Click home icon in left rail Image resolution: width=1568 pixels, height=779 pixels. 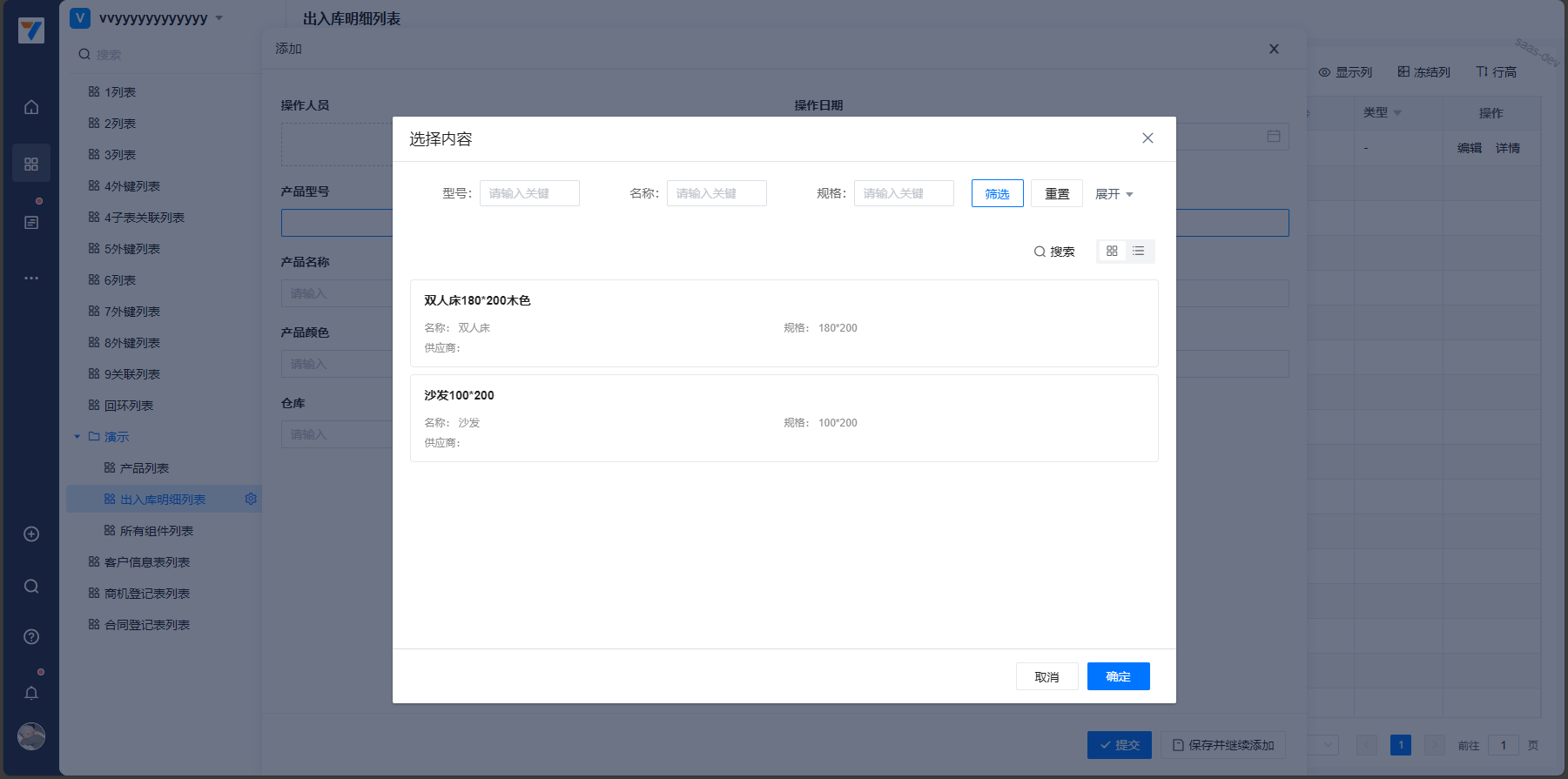(31, 107)
